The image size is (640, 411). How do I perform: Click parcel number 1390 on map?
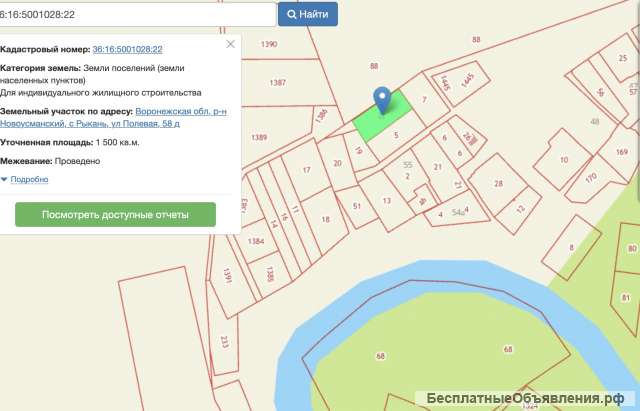click(x=268, y=45)
